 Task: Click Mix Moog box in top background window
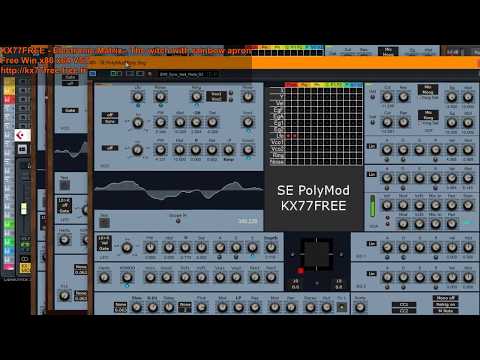pos(388,51)
